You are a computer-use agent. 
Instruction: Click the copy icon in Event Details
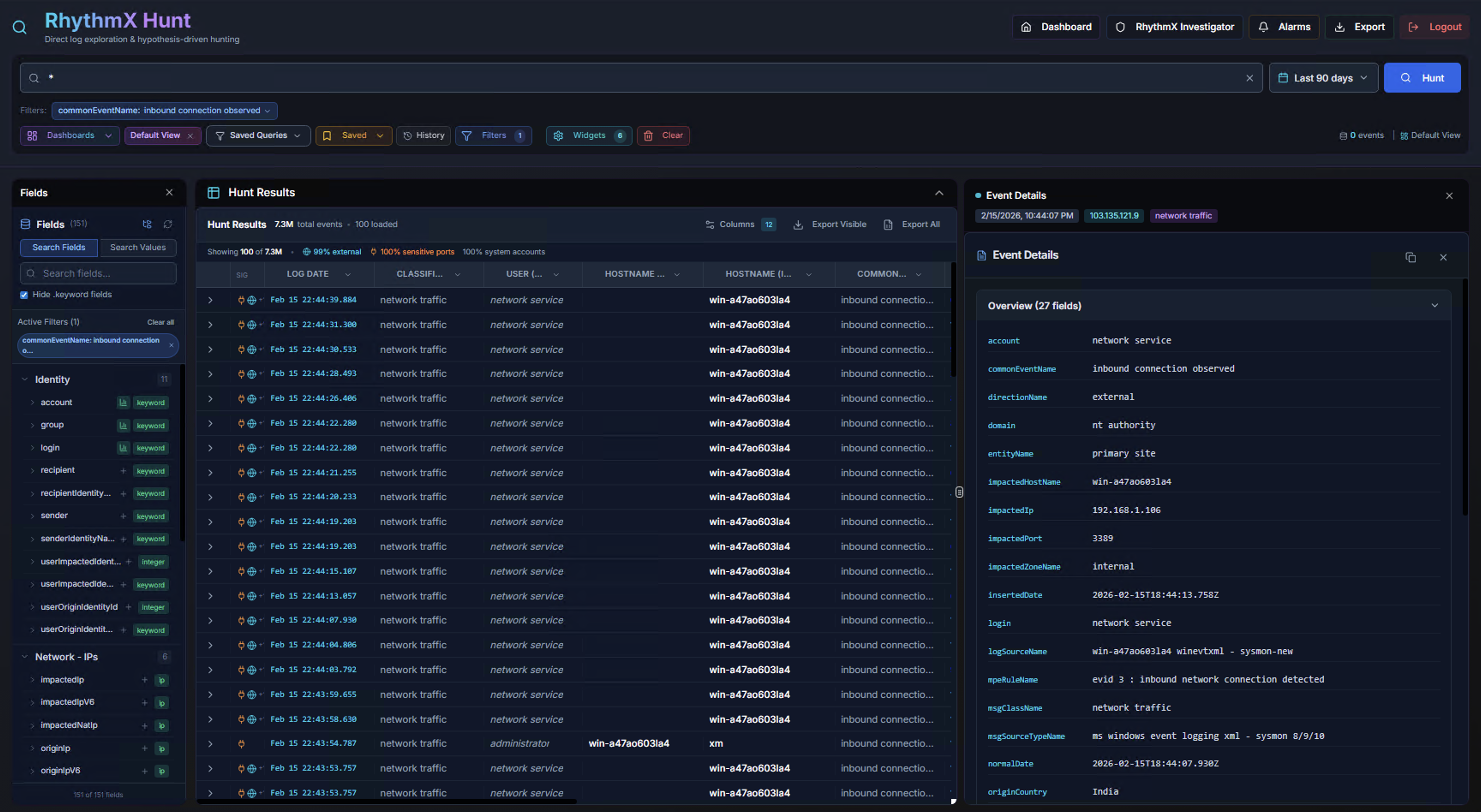1410,257
